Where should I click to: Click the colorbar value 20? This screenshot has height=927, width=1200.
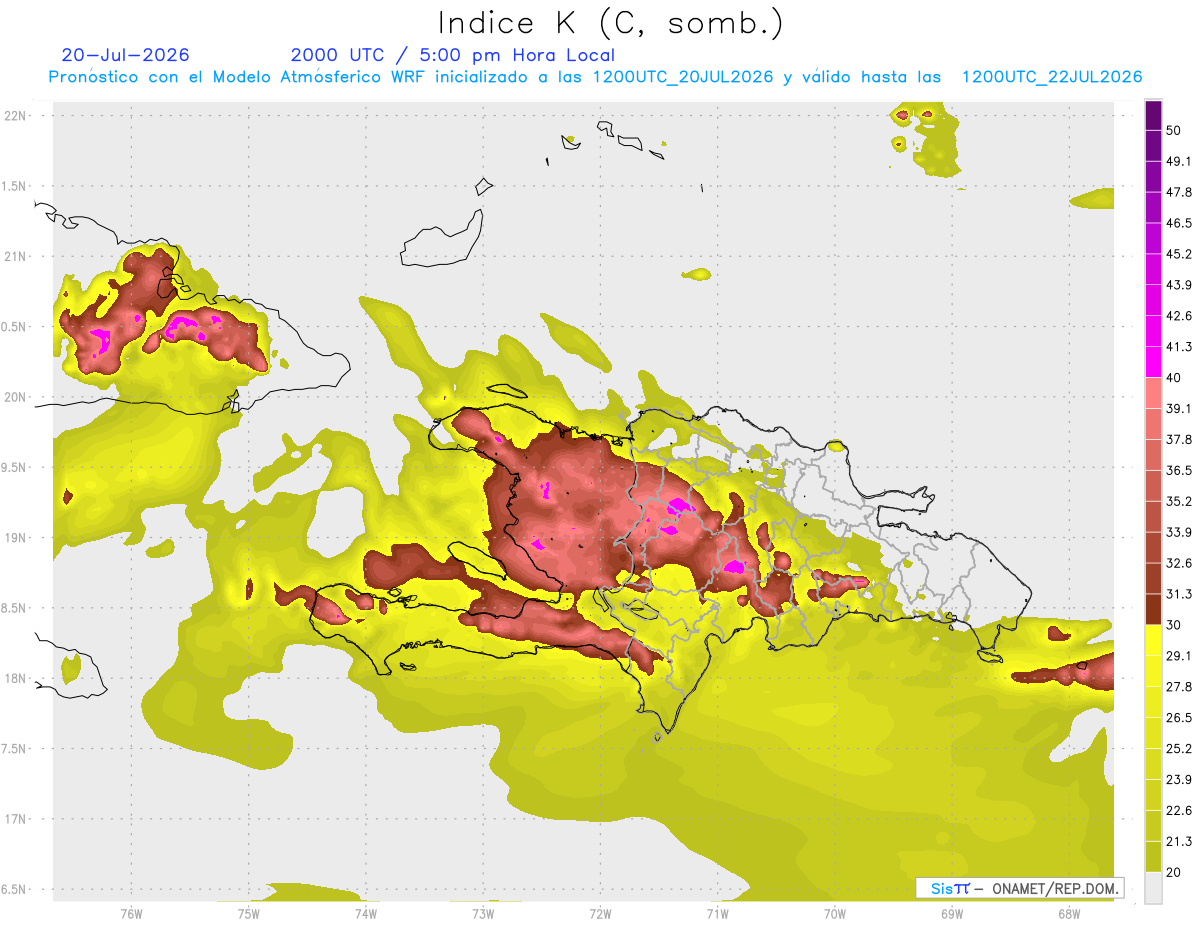coord(1175,872)
